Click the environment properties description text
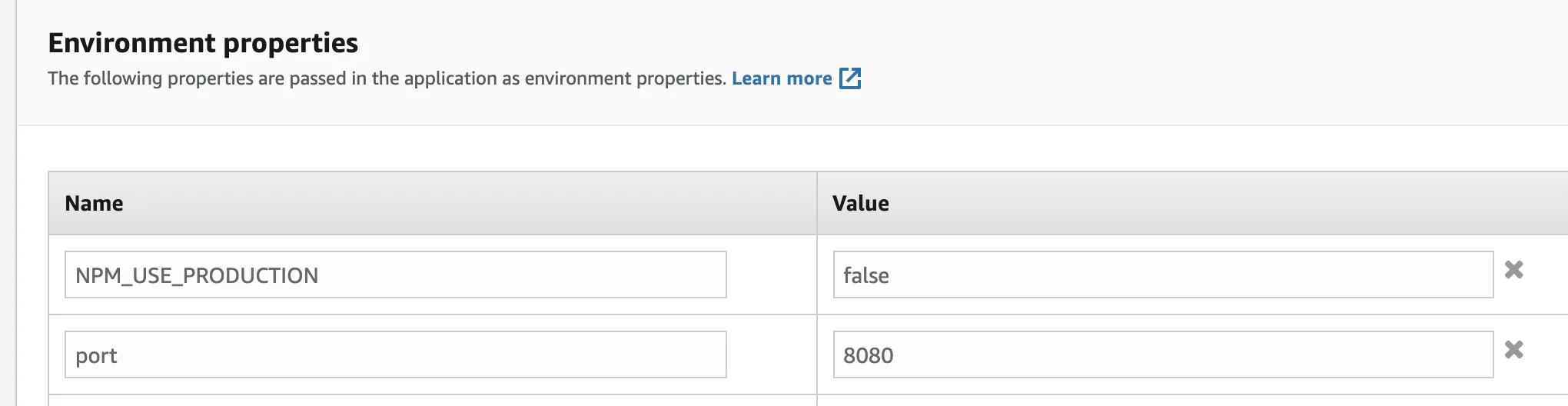Image resolution: width=1568 pixels, height=406 pixels. pyautogui.click(x=386, y=78)
